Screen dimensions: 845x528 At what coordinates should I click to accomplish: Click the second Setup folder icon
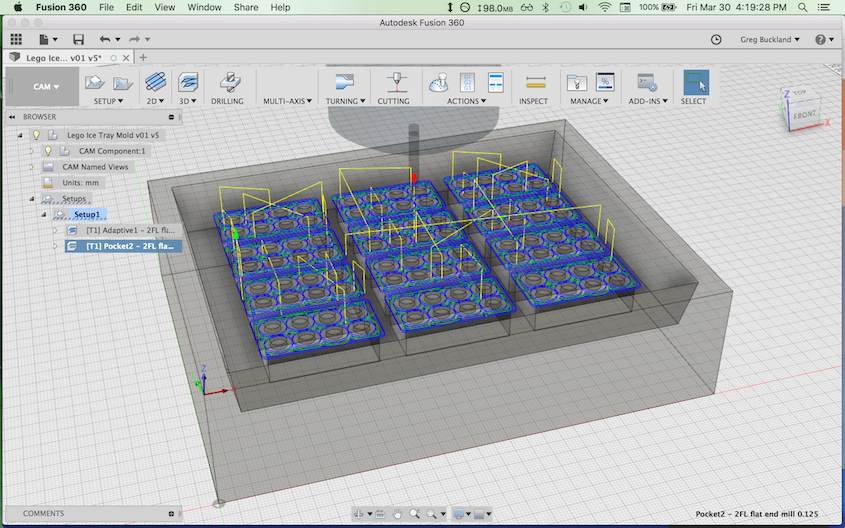pyautogui.click(x=123, y=82)
